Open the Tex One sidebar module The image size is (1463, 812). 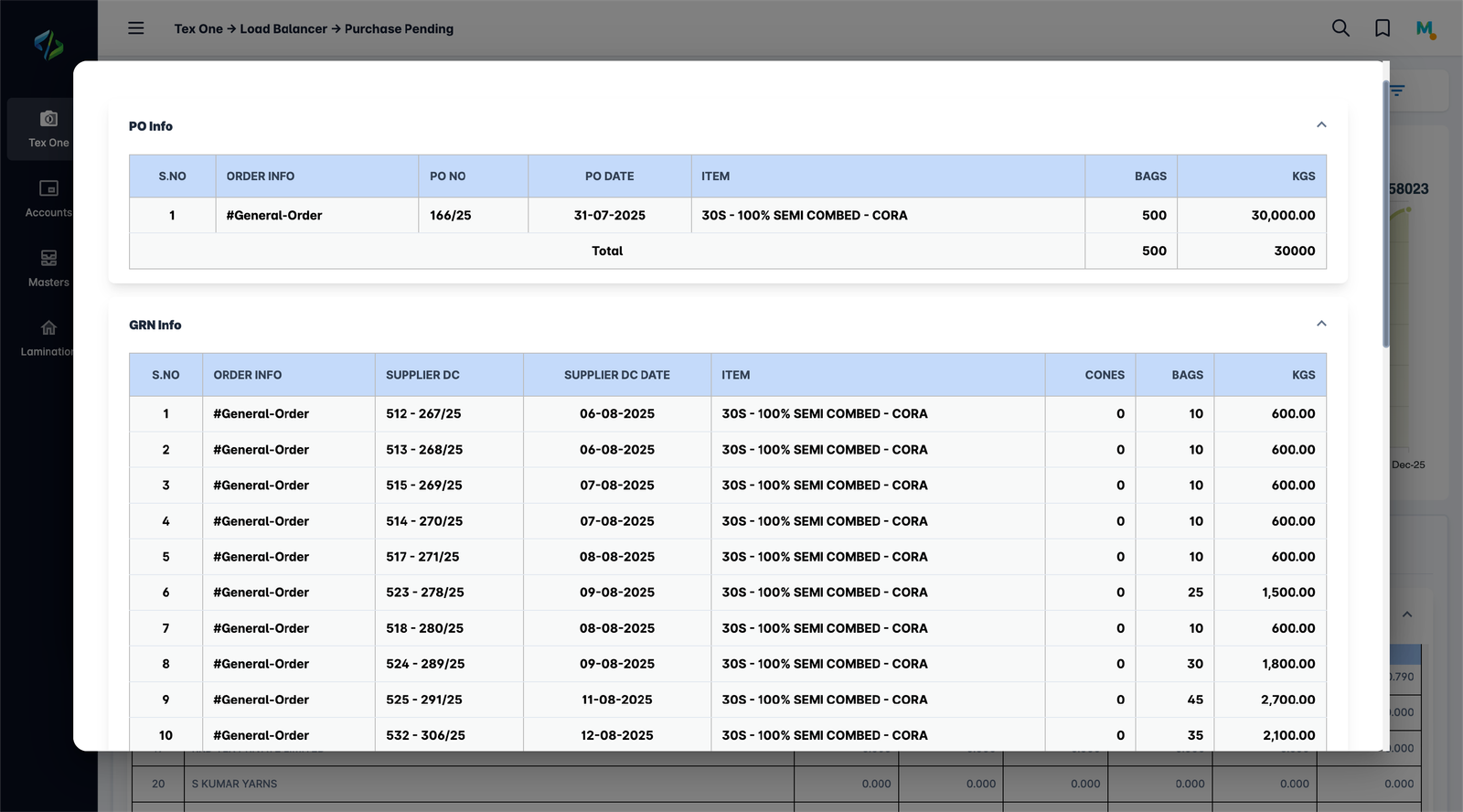(48, 129)
